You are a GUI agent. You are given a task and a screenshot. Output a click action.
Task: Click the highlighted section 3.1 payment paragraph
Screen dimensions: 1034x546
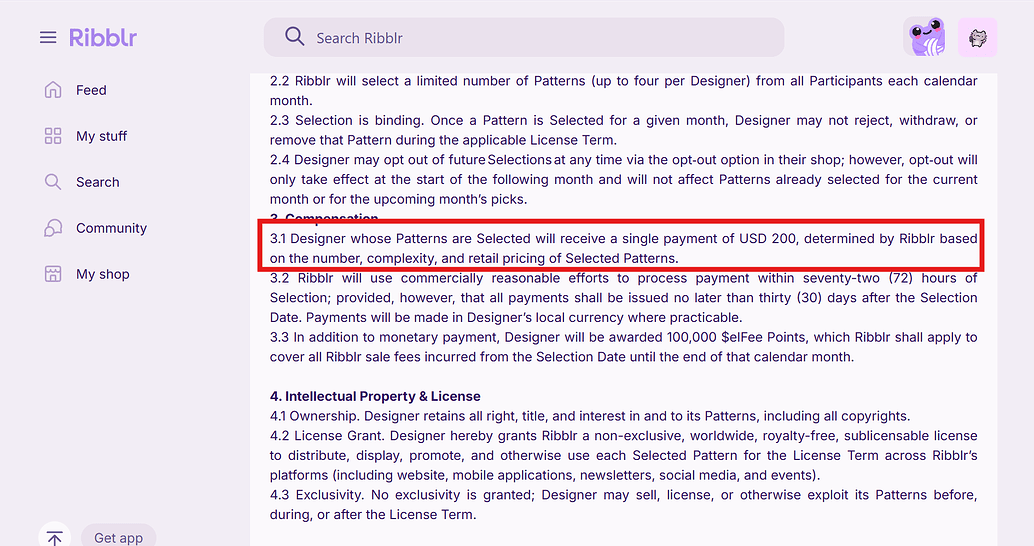623,248
